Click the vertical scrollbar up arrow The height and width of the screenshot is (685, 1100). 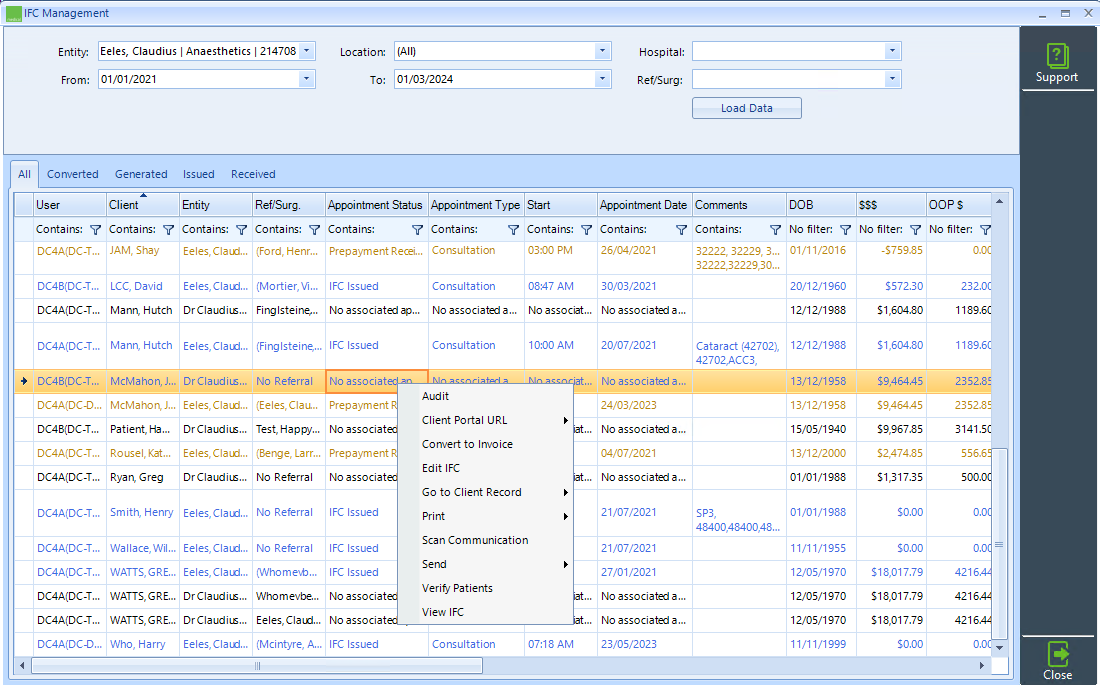click(x=1000, y=201)
